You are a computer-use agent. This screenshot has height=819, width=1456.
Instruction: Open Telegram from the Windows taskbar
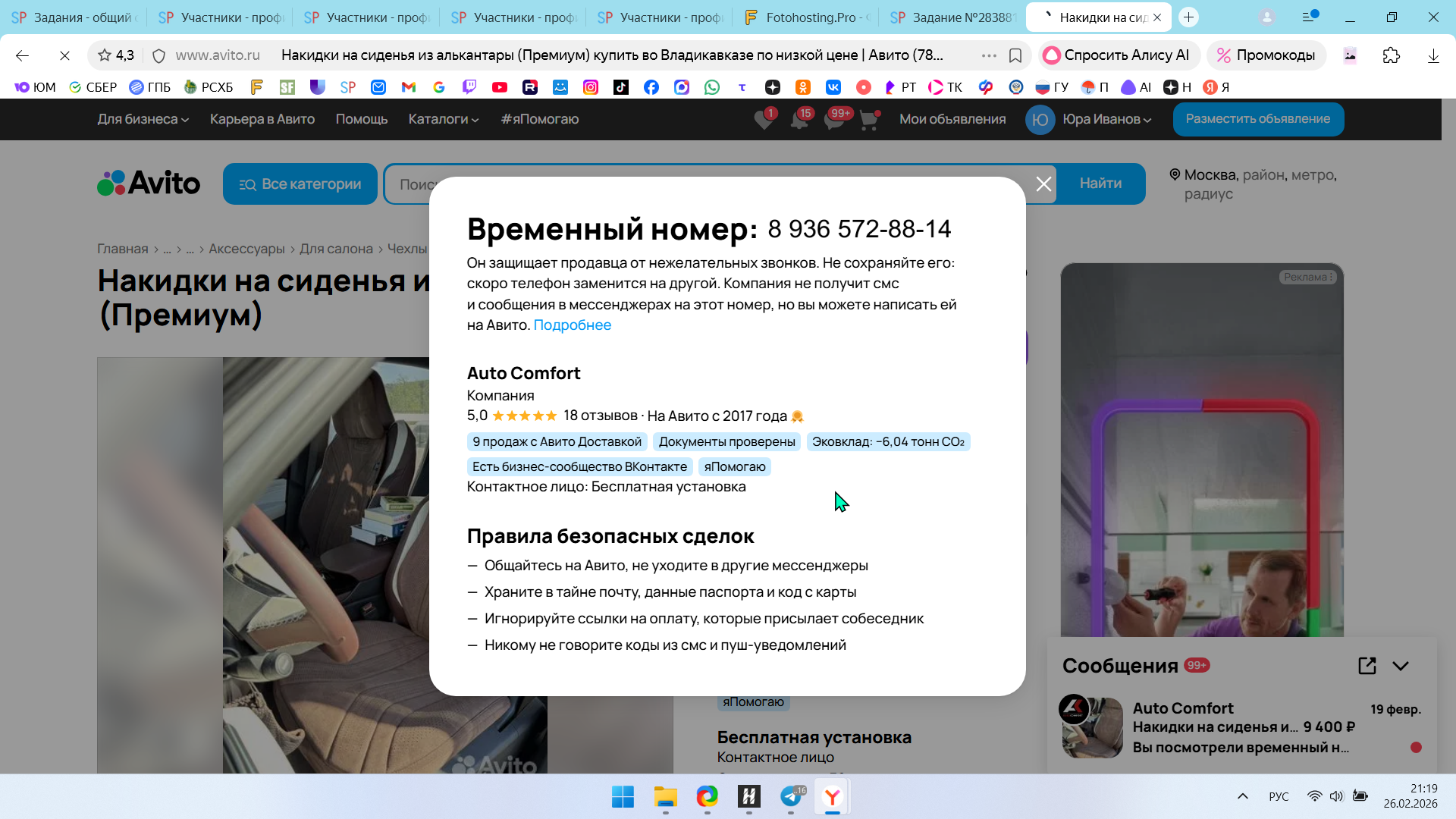(x=791, y=796)
